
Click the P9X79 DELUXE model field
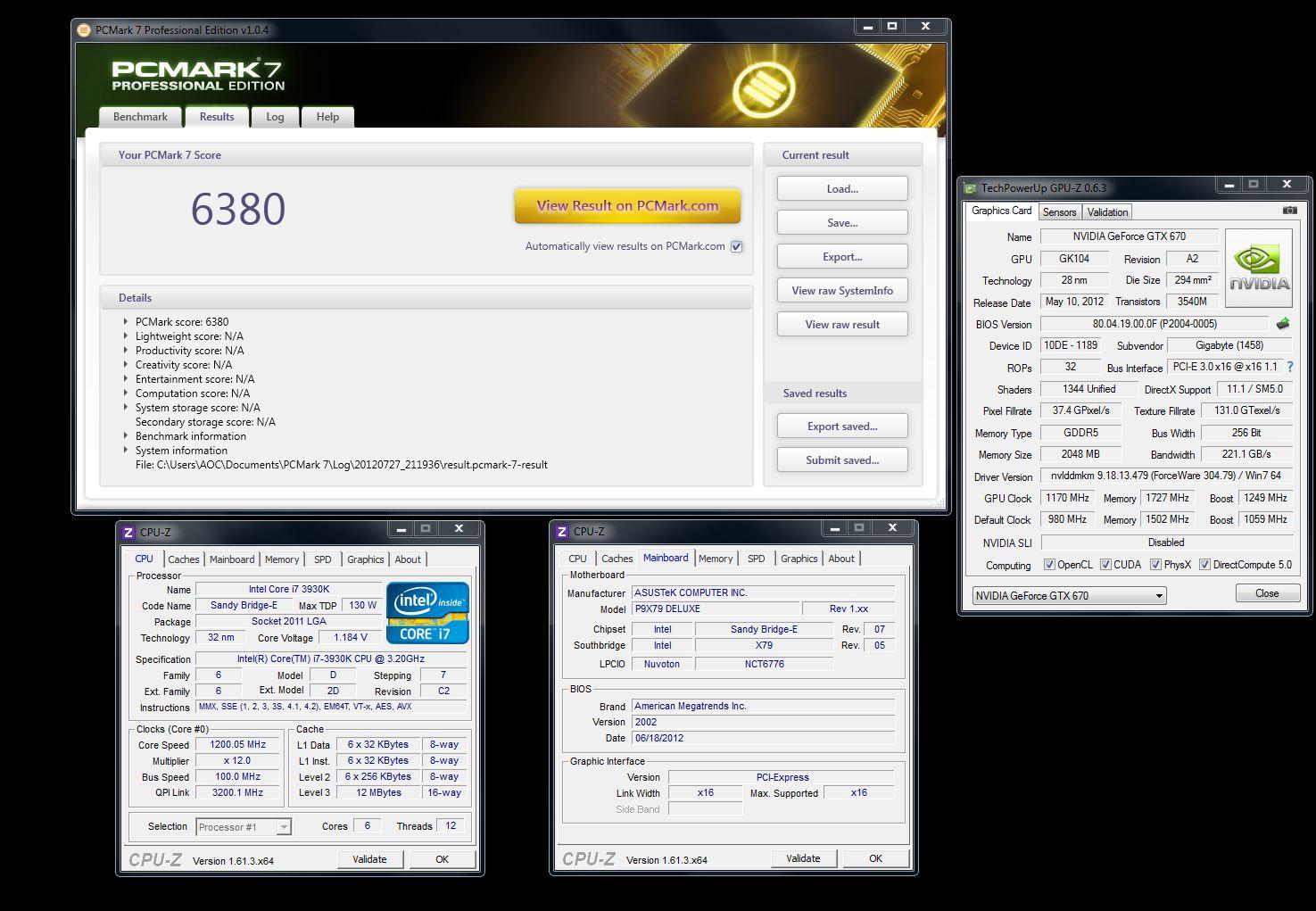716,609
